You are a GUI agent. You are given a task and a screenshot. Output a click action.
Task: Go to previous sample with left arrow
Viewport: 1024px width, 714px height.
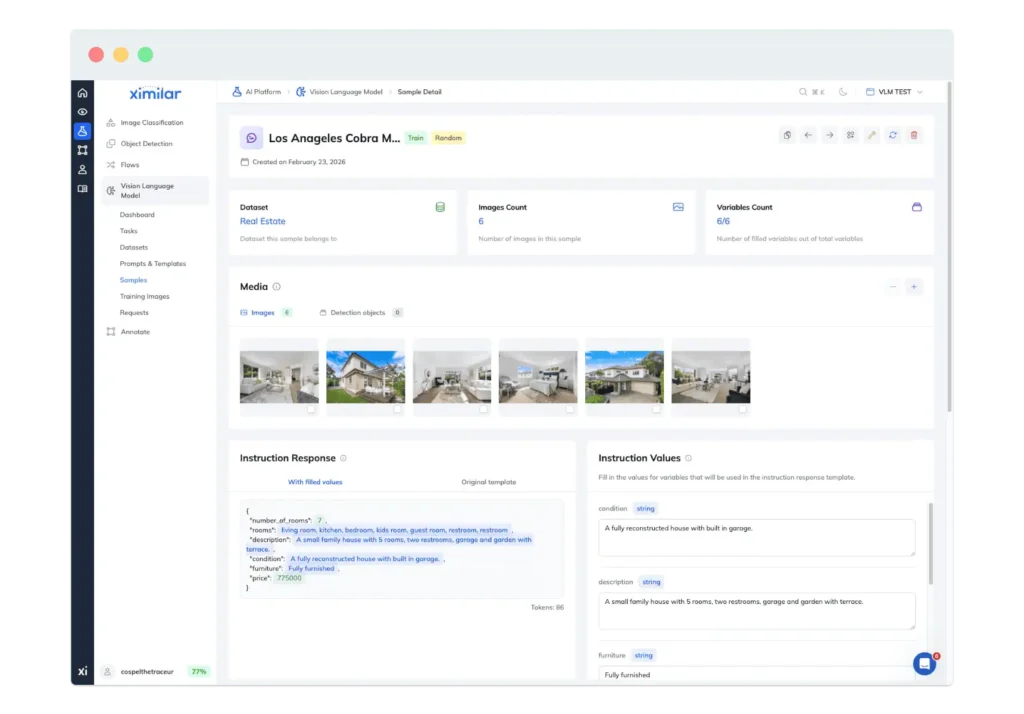pyautogui.click(x=809, y=136)
